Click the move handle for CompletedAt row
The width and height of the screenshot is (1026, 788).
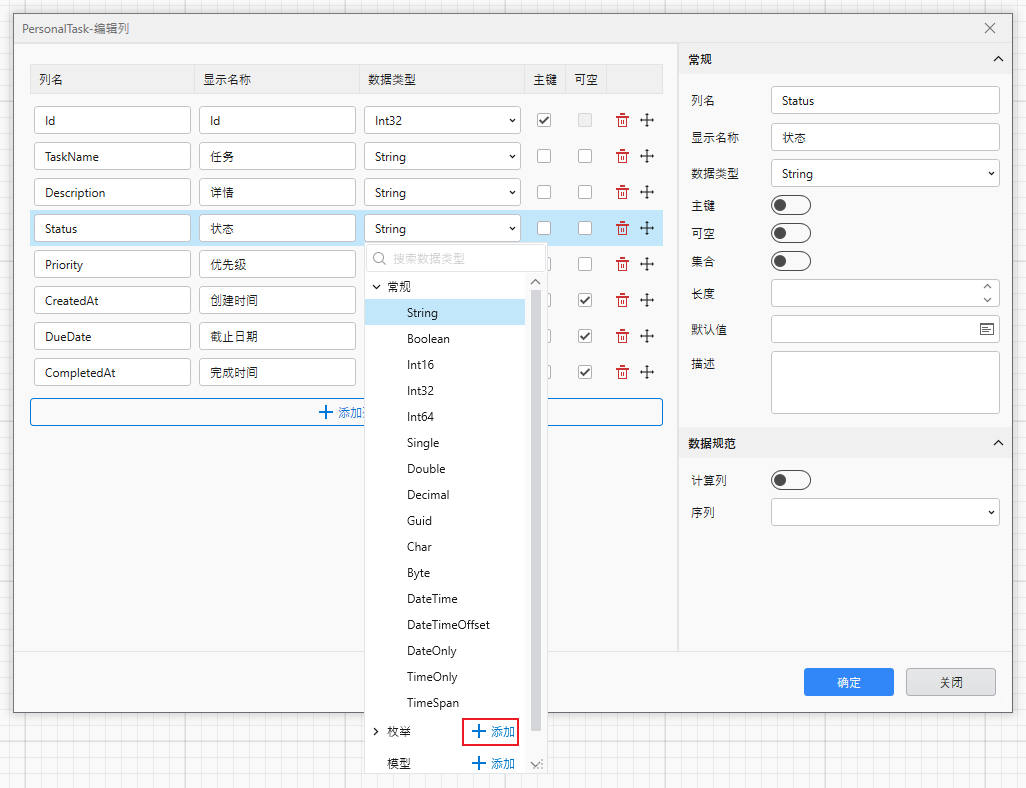[x=647, y=372]
